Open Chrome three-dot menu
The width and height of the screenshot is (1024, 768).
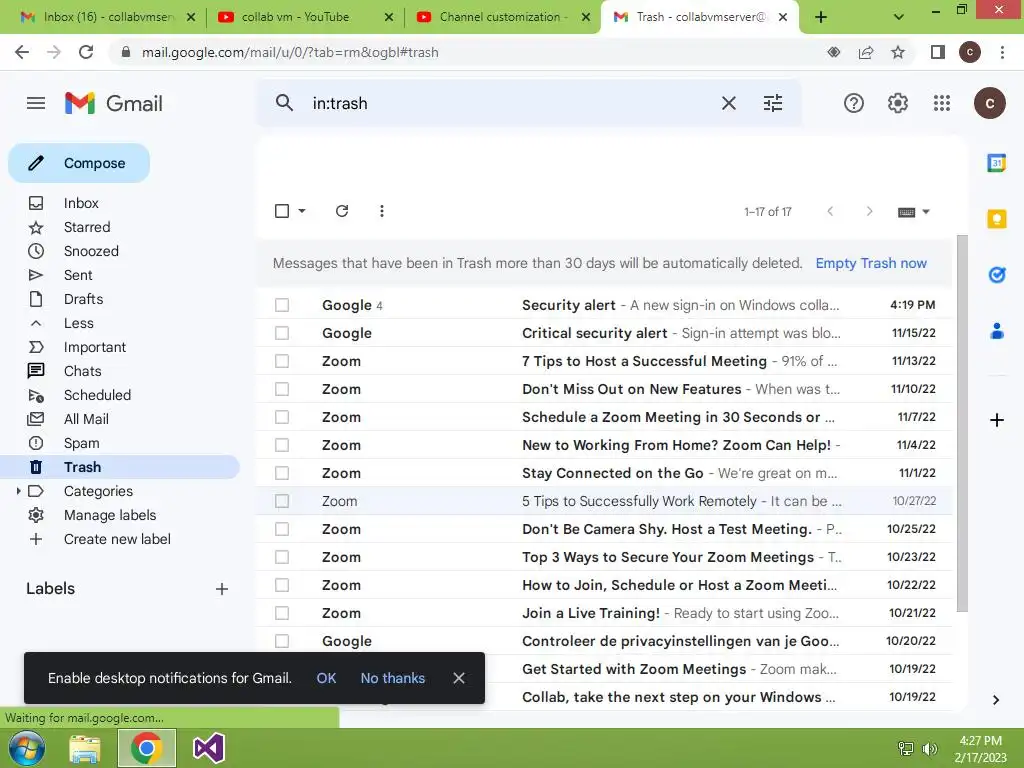[1002, 52]
